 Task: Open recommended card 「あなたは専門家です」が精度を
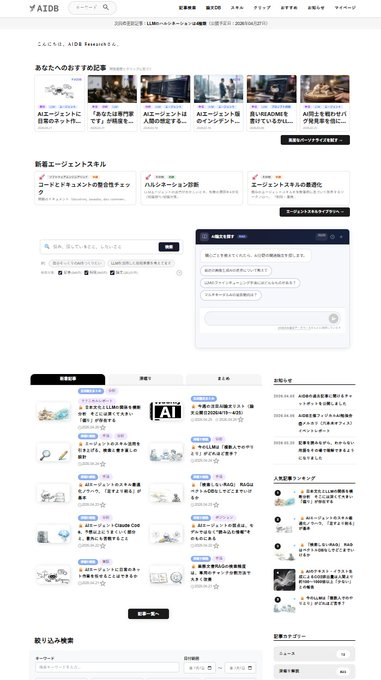112,103
